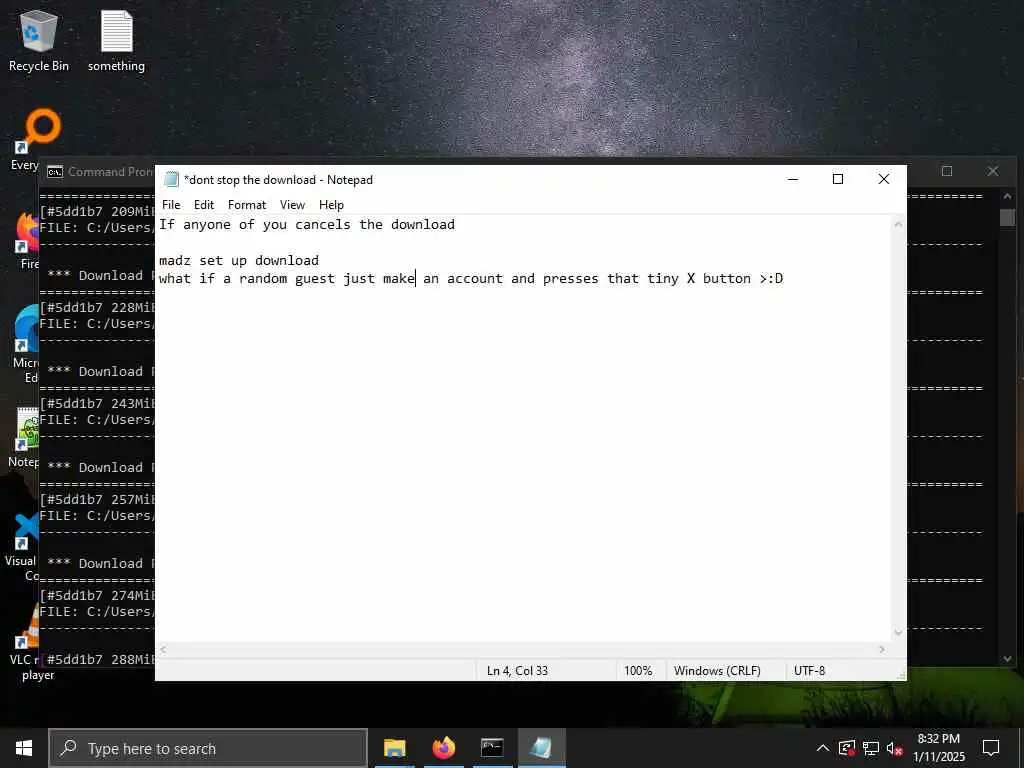Click the 'Ln 4, Col 33' status entry

tap(517, 671)
